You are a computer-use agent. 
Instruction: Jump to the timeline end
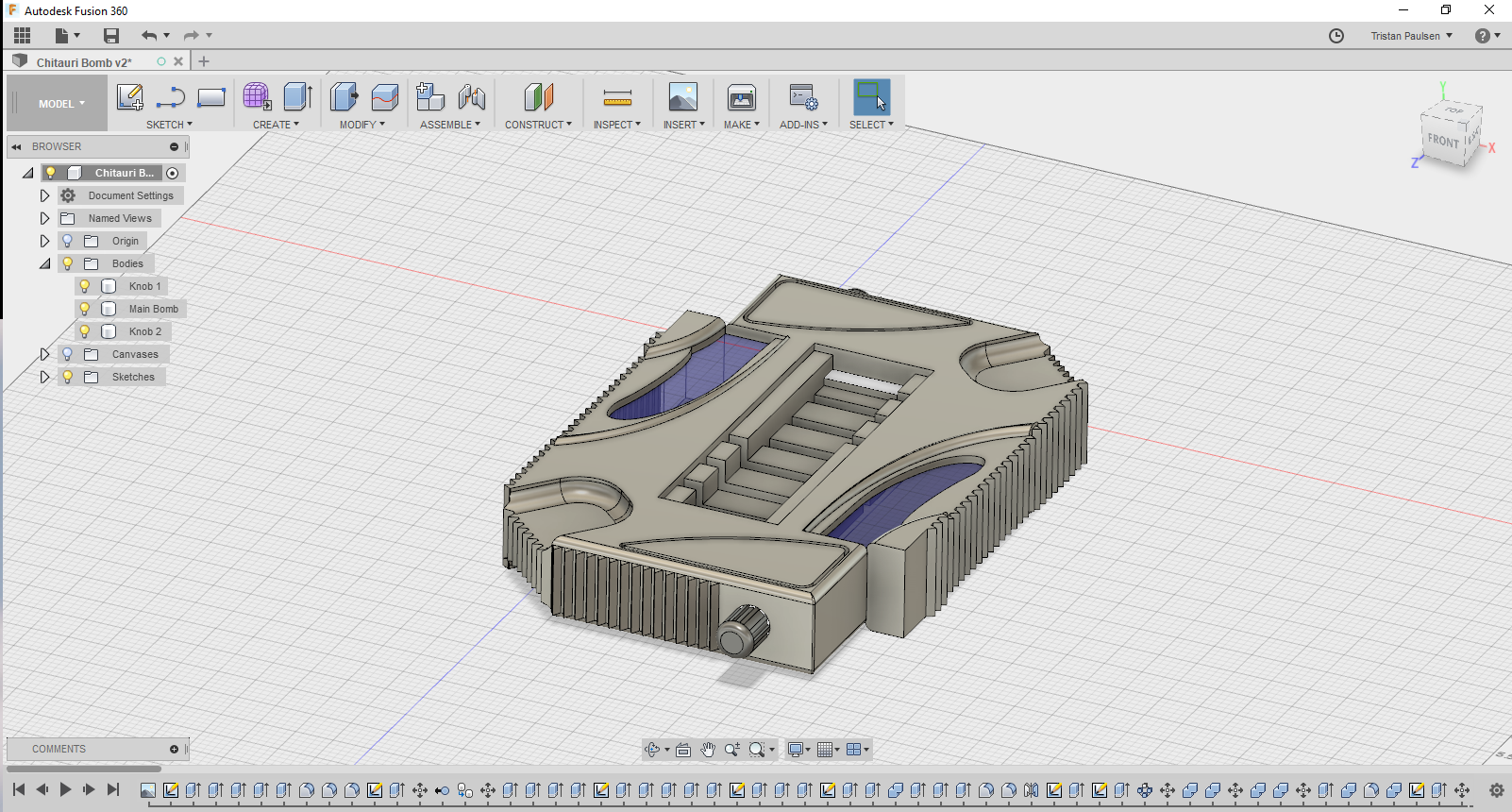(113, 789)
